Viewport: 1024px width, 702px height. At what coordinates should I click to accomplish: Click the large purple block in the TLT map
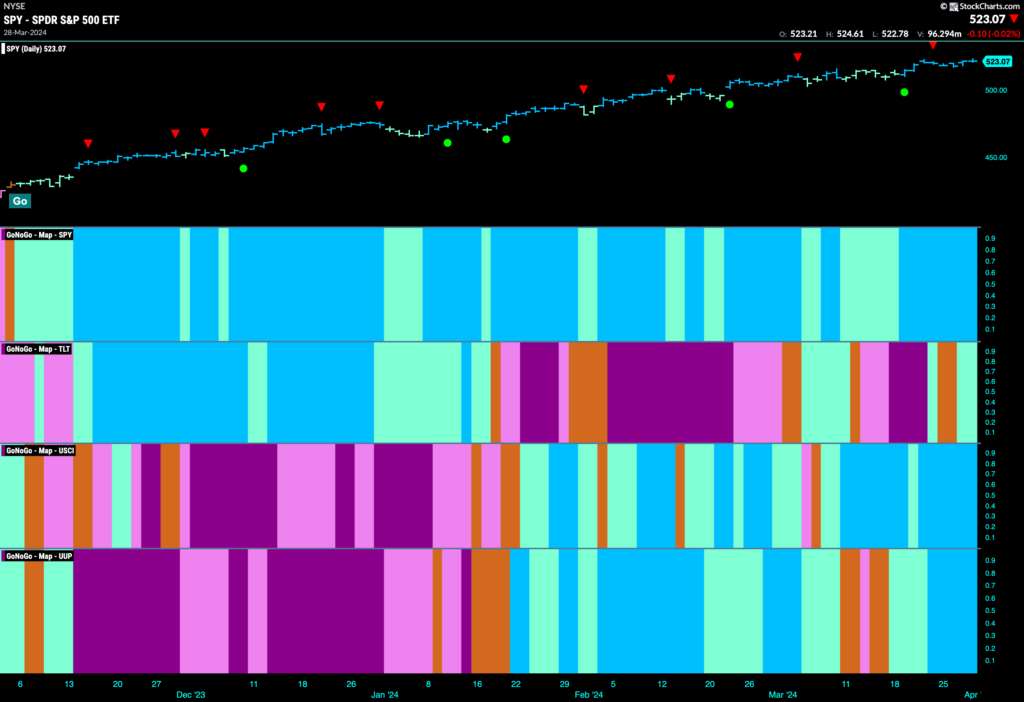tap(670, 392)
